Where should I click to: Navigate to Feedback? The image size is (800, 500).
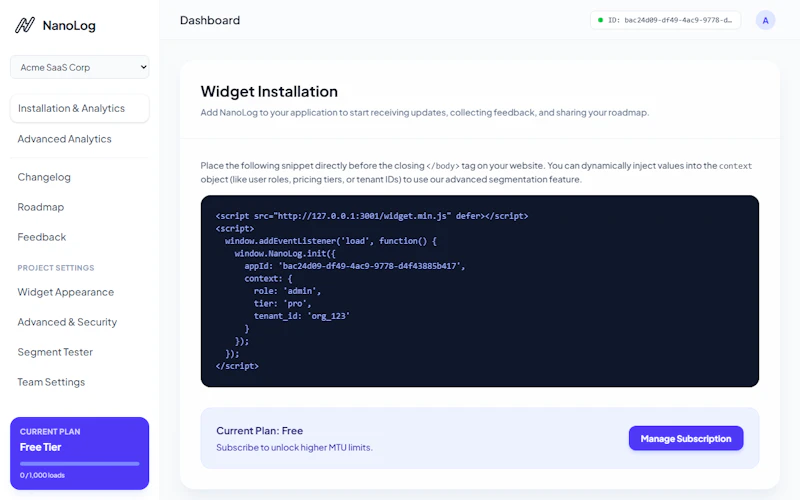[x=41, y=237]
